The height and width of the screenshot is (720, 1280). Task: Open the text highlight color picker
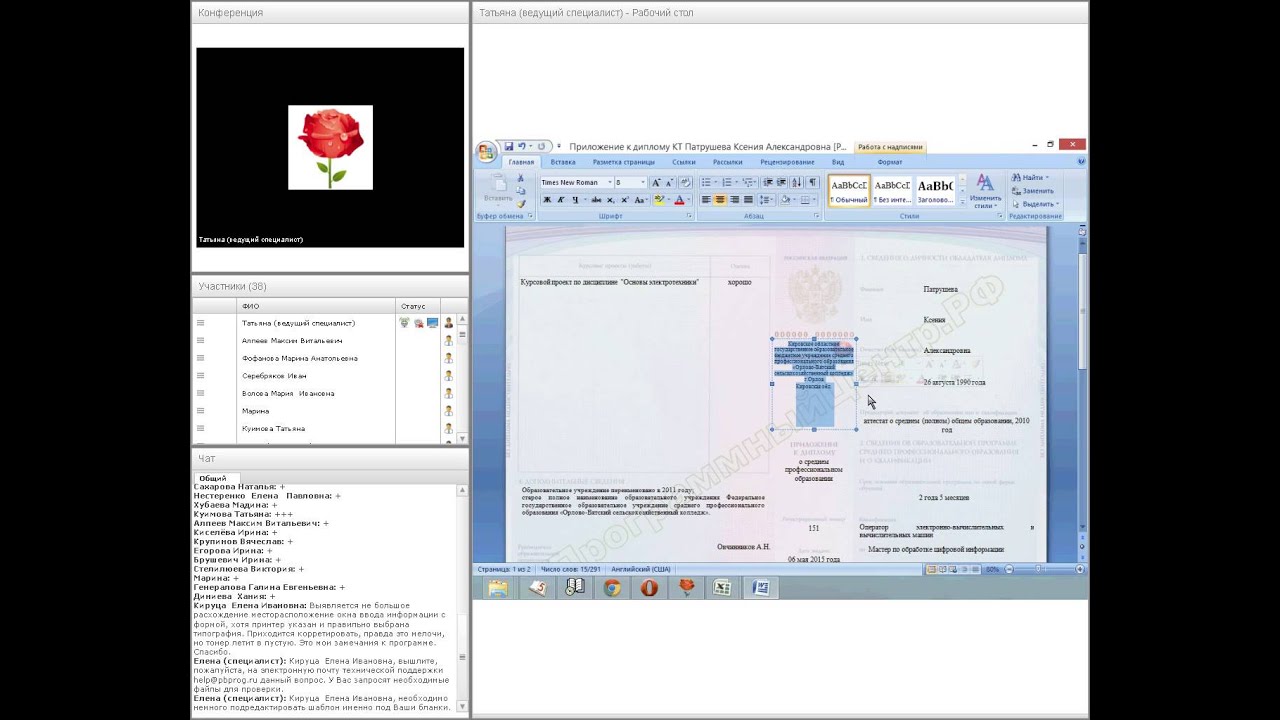click(660, 200)
